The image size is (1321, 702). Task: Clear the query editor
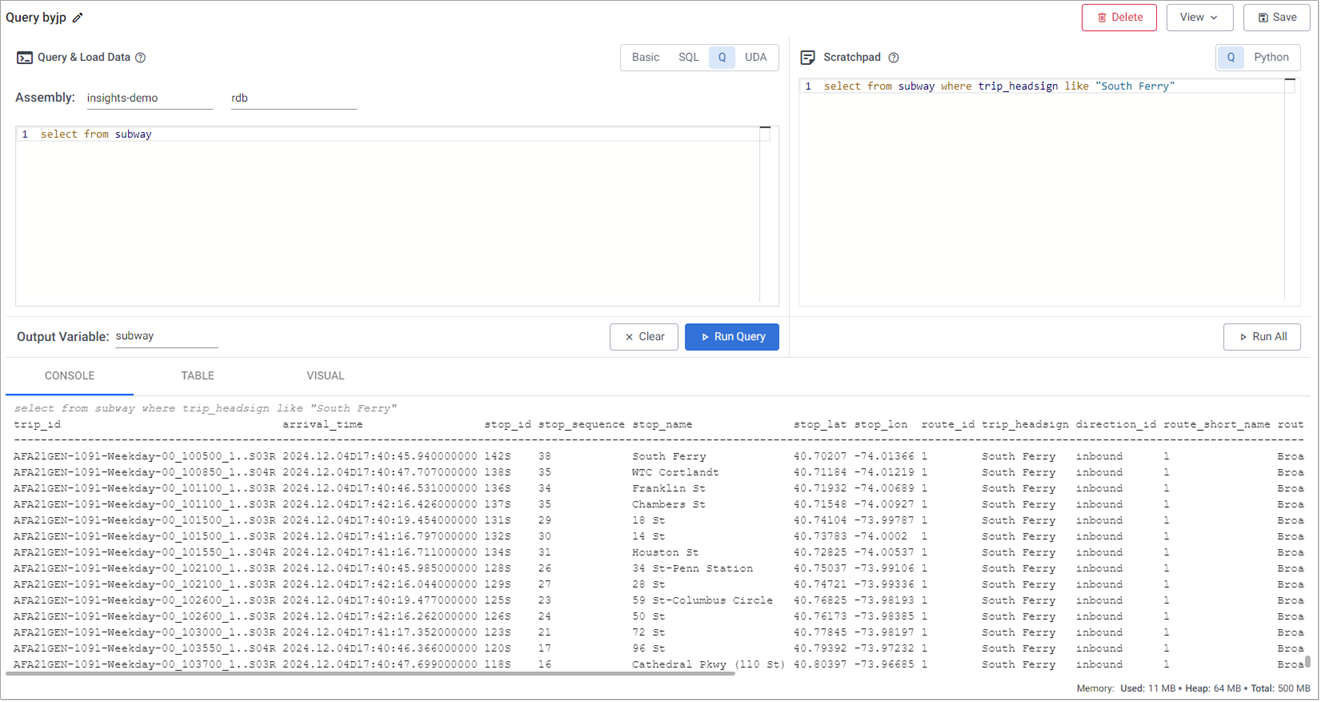[644, 337]
